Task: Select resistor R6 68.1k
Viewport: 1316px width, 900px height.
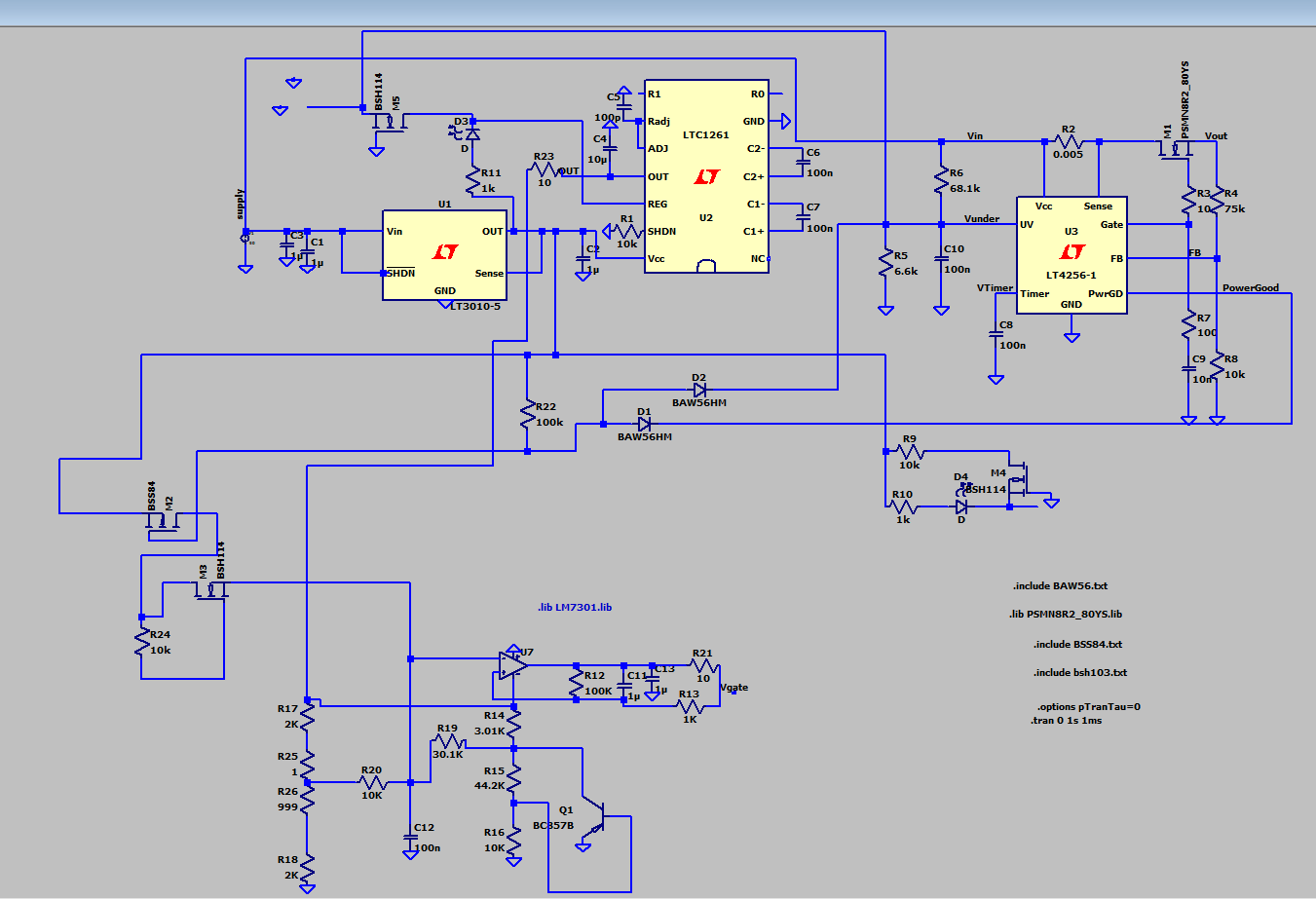Action: click(941, 180)
